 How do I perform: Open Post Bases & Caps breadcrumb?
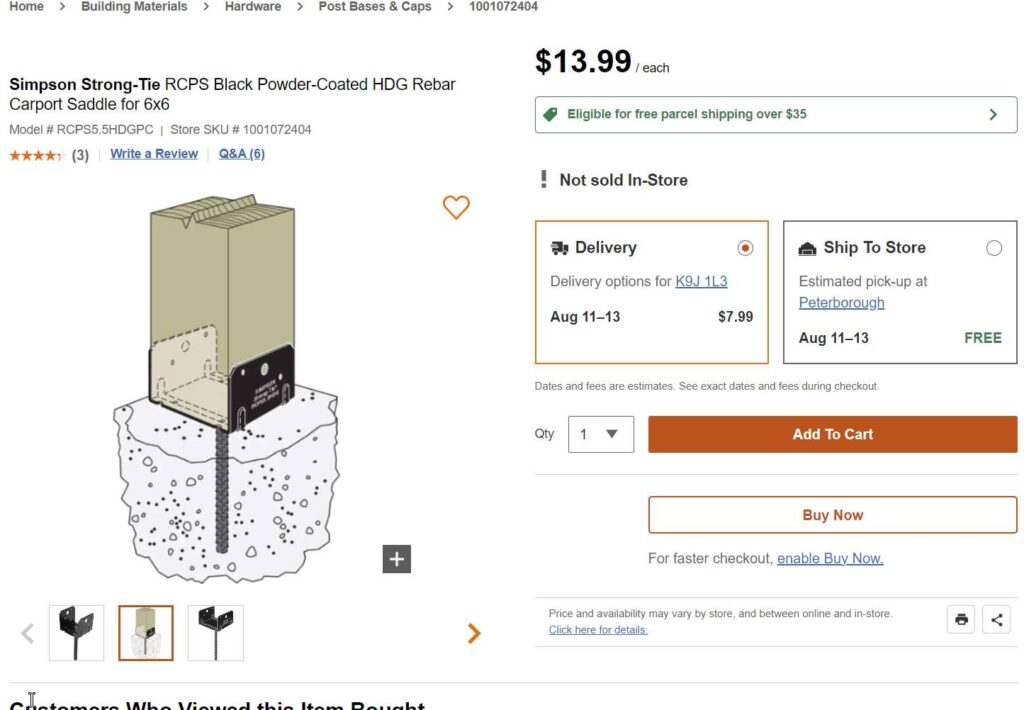375,7
